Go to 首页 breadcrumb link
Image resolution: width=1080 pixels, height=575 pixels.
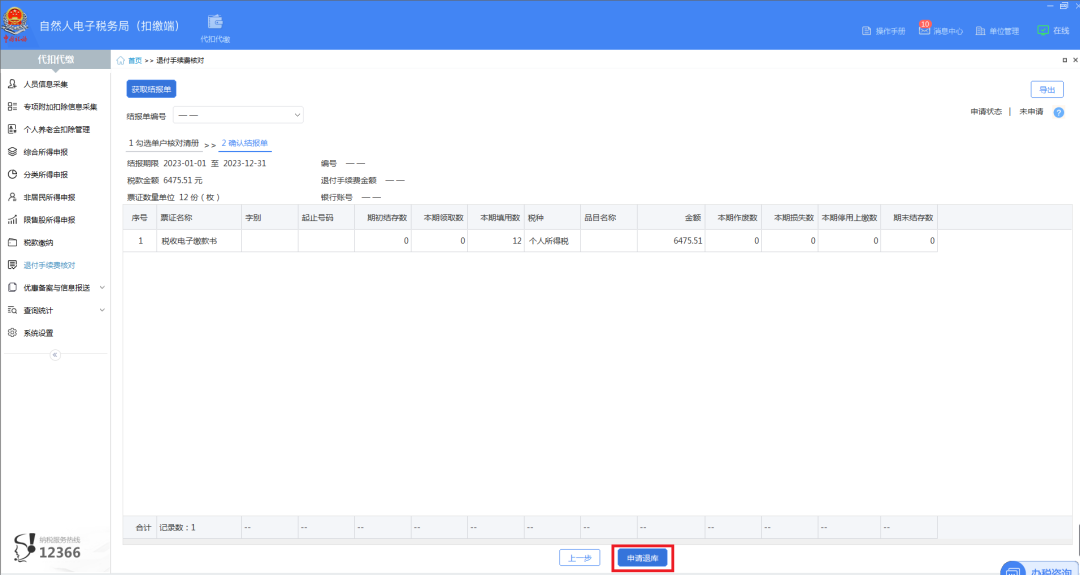[135, 61]
